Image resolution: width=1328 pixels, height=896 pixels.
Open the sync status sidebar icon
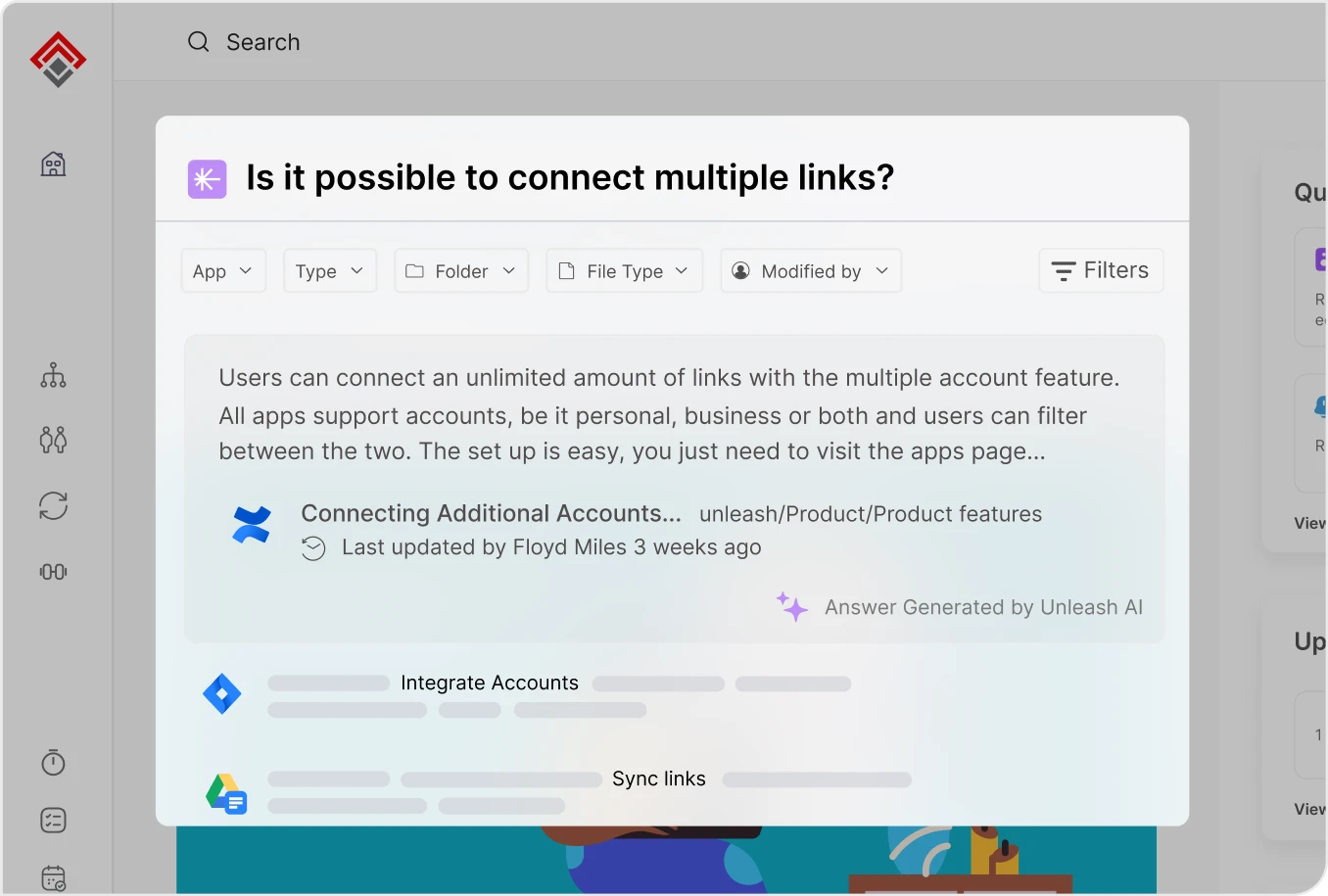click(x=53, y=505)
